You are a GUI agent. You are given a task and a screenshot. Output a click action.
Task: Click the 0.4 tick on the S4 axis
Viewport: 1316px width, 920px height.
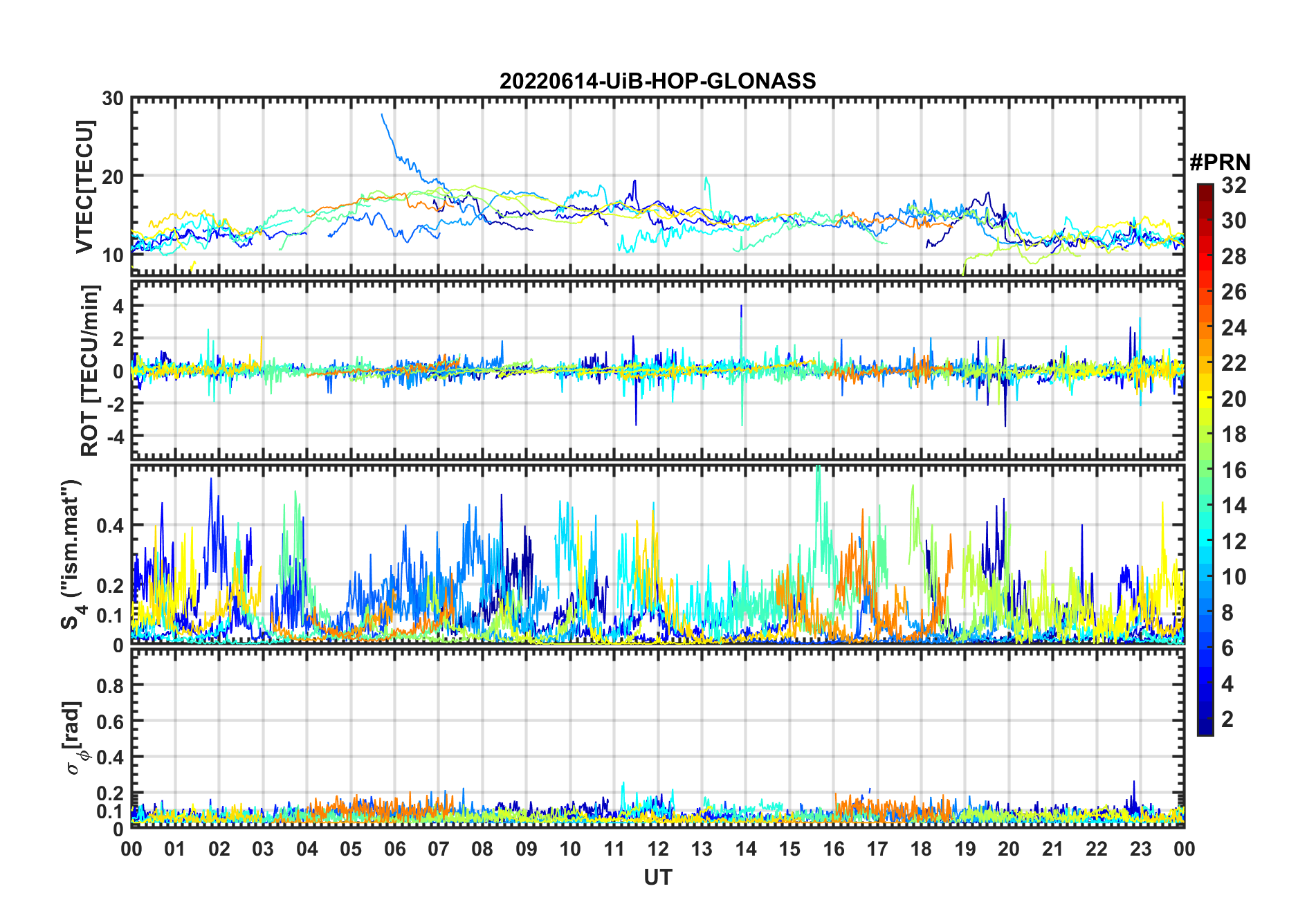(x=111, y=526)
